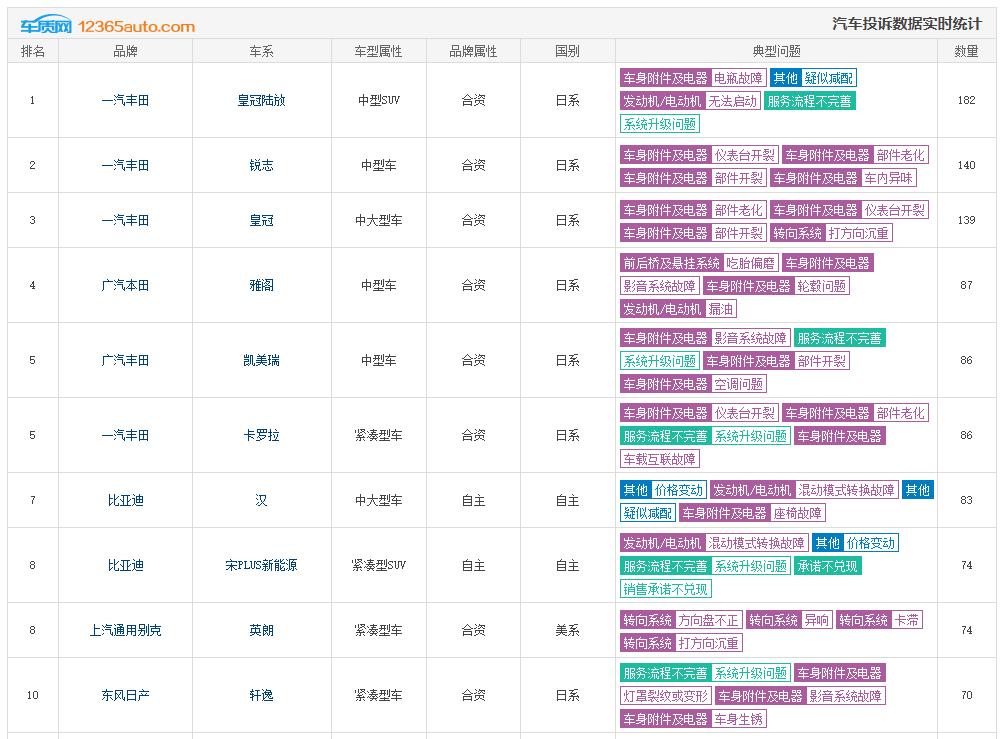Click complaint count 140
The height and width of the screenshot is (739, 1005).
966,165
